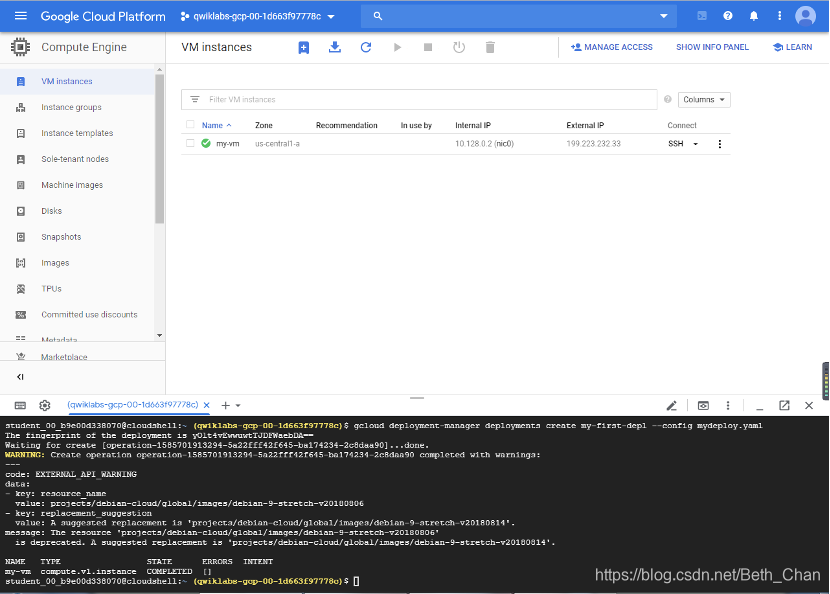Click the filter list icon
Viewport: 830px width, 594px height.
tap(195, 100)
